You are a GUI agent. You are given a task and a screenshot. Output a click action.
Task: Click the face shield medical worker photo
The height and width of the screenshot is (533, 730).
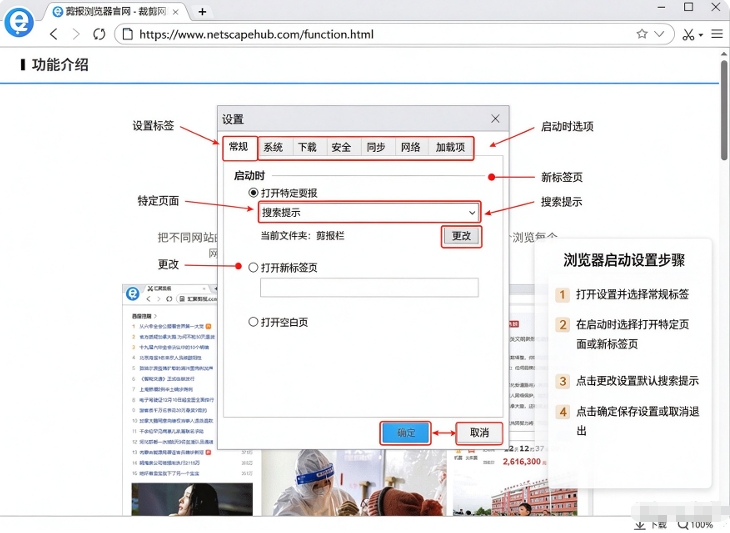[354, 482]
